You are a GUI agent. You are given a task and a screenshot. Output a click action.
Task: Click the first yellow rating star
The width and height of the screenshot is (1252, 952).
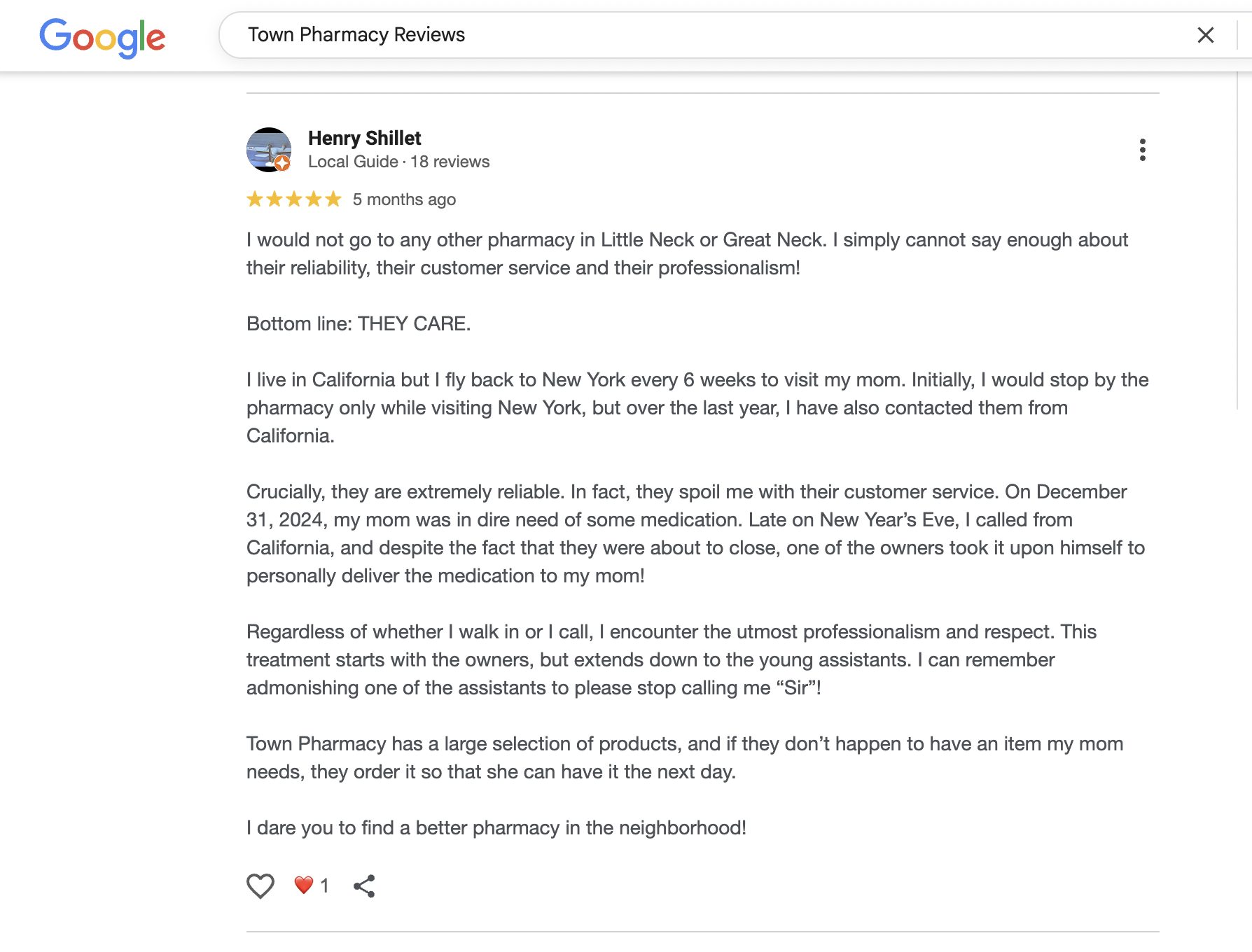point(255,199)
